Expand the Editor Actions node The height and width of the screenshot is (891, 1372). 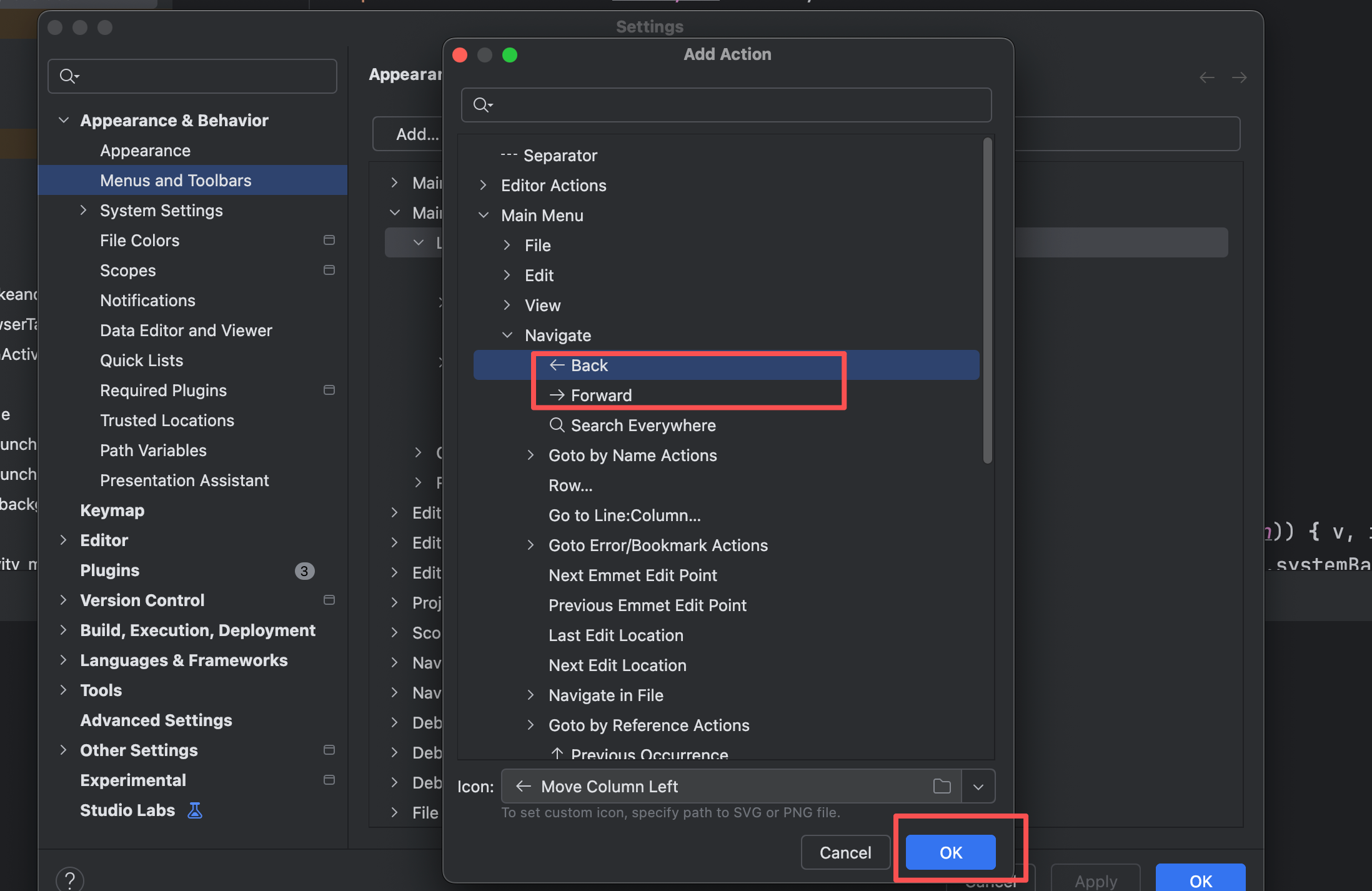pos(483,185)
